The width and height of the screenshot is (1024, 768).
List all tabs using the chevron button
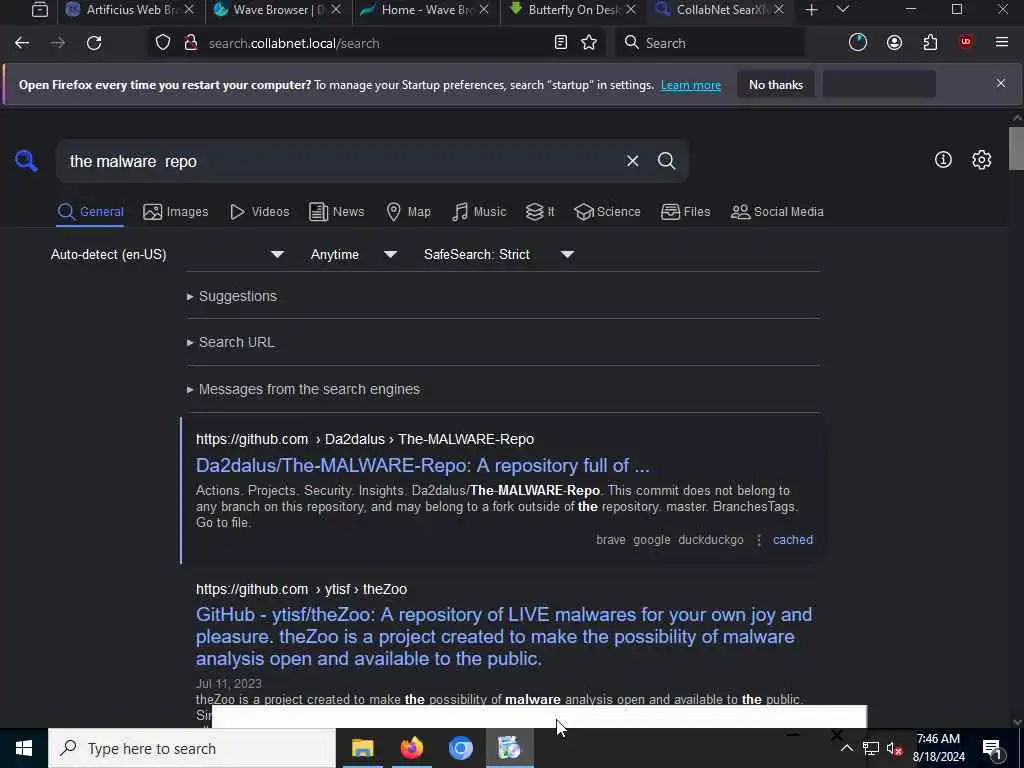tap(843, 9)
